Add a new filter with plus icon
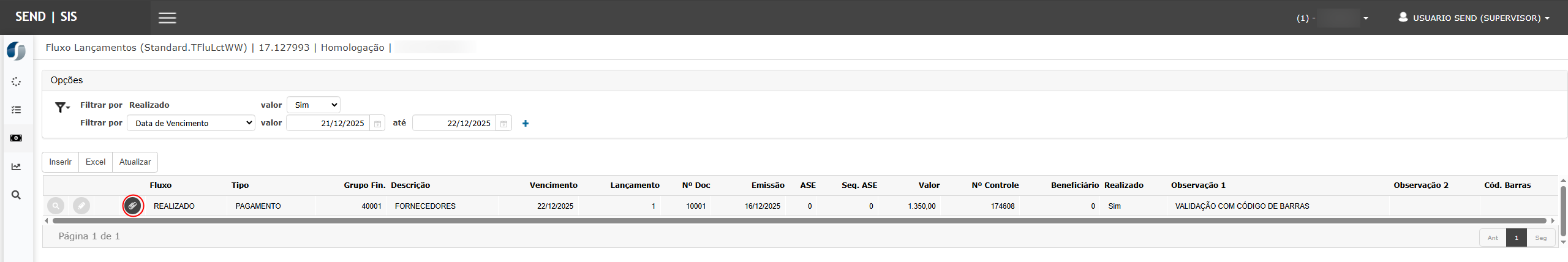Viewport: 1568px width, 262px height. [x=525, y=124]
